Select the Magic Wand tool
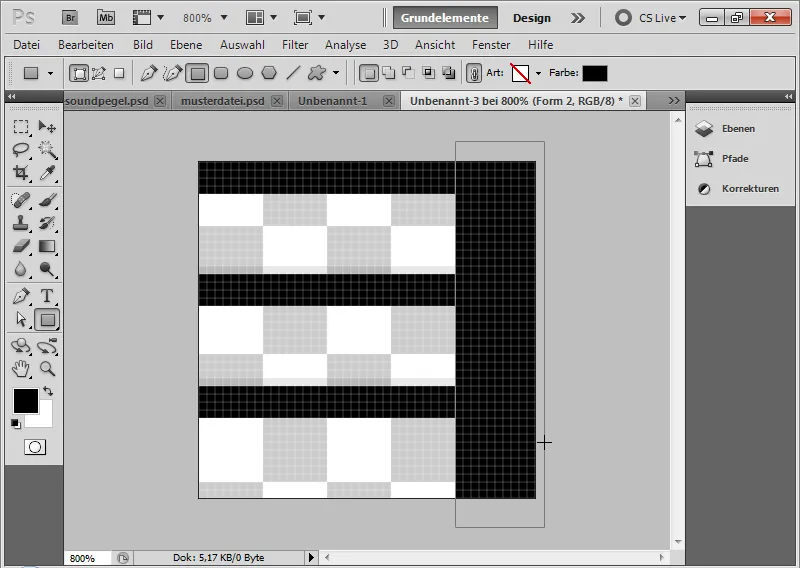800x568 pixels. pos(47,150)
